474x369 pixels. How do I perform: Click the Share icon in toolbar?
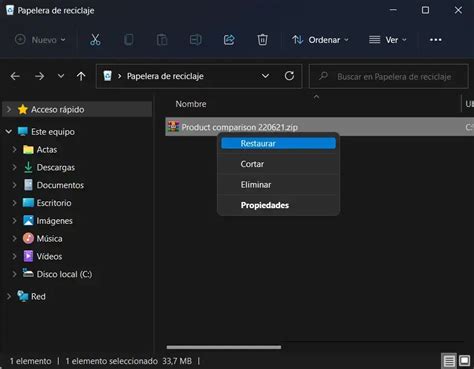click(229, 40)
